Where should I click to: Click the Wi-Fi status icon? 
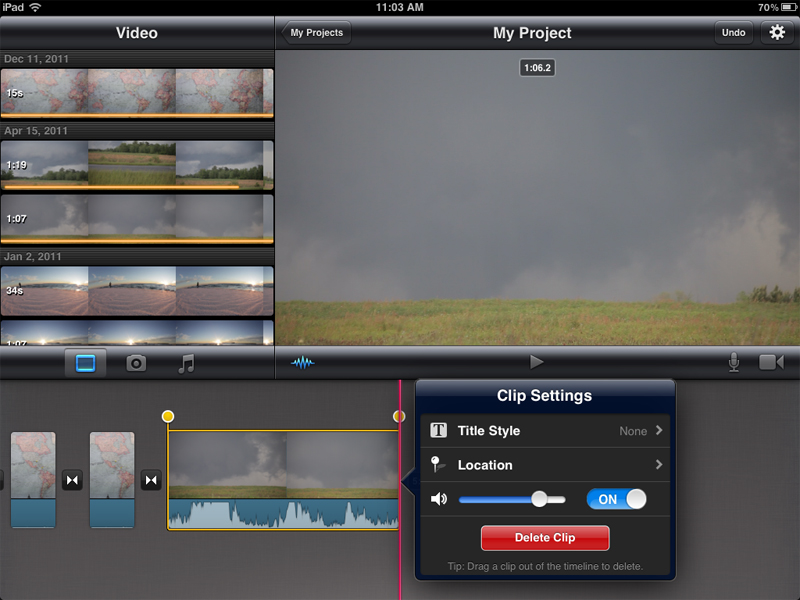pyautogui.click(x=36, y=7)
